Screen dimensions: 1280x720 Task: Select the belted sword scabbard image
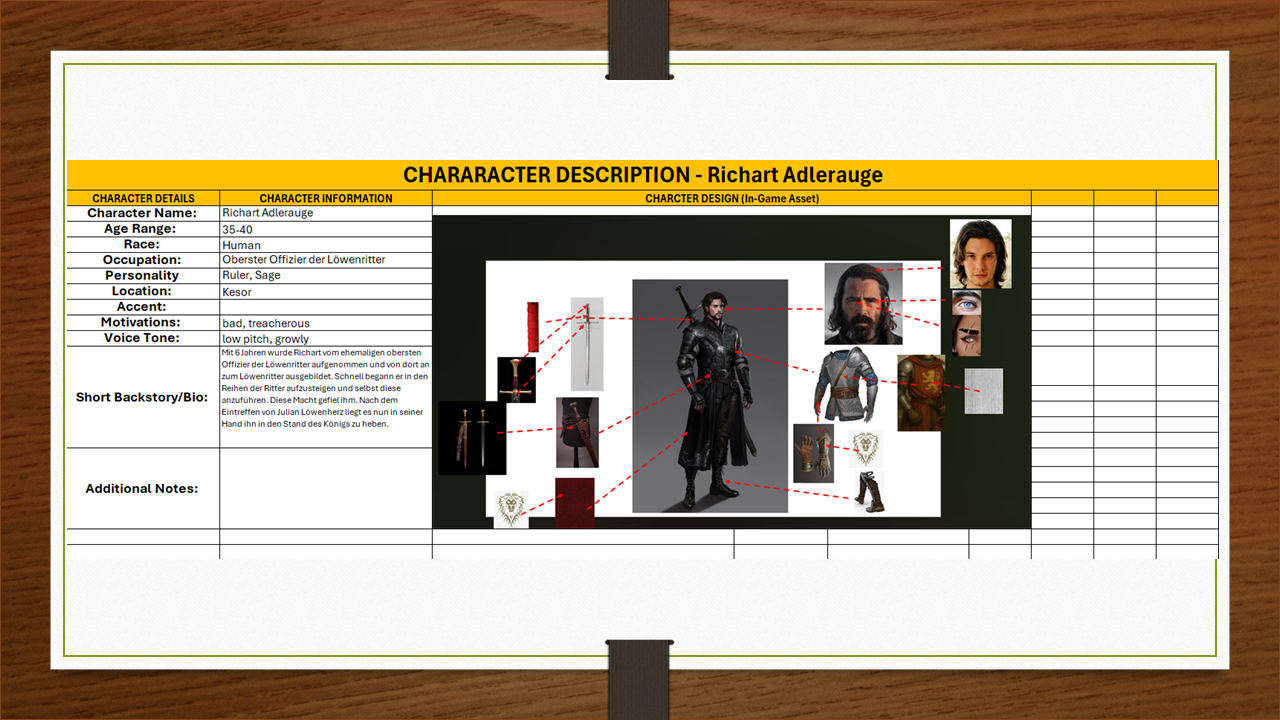577,432
